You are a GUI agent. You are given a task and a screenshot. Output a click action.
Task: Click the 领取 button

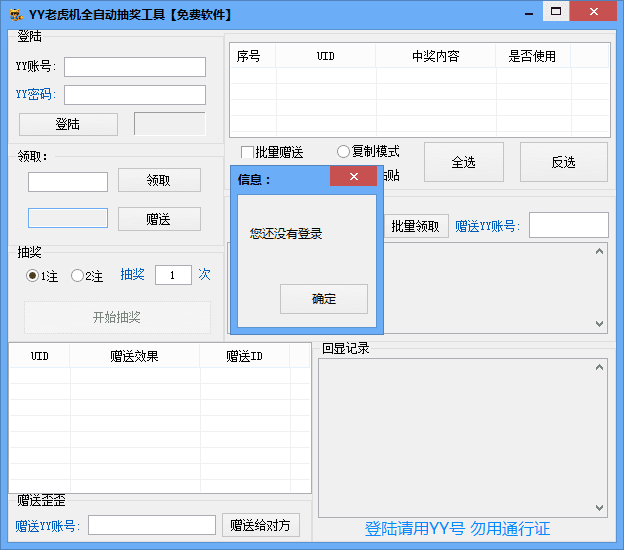pyautogui.click(x=159, y=180)
